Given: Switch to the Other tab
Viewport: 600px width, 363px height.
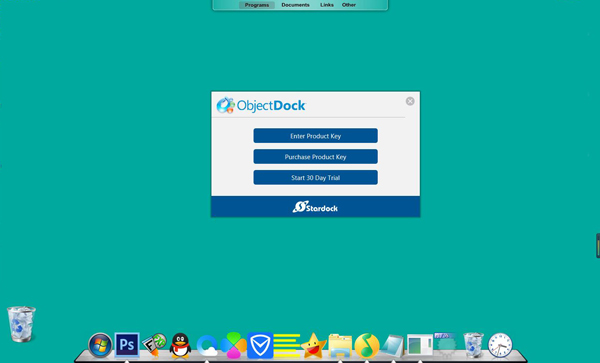Looking at the screenshot, I should [349, 5].
